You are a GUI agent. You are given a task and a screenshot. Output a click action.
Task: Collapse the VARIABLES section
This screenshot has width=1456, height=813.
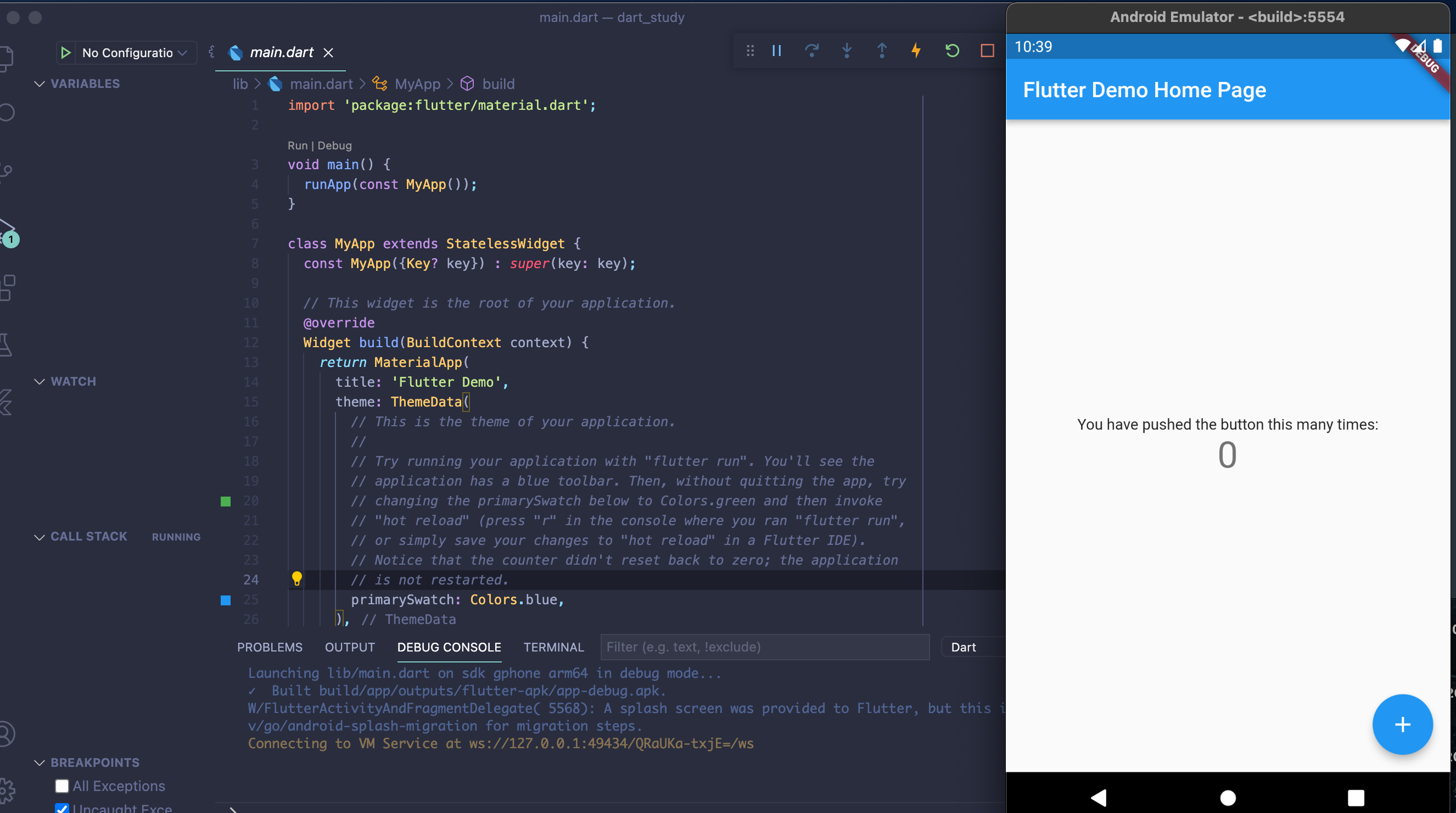[40, 83]
